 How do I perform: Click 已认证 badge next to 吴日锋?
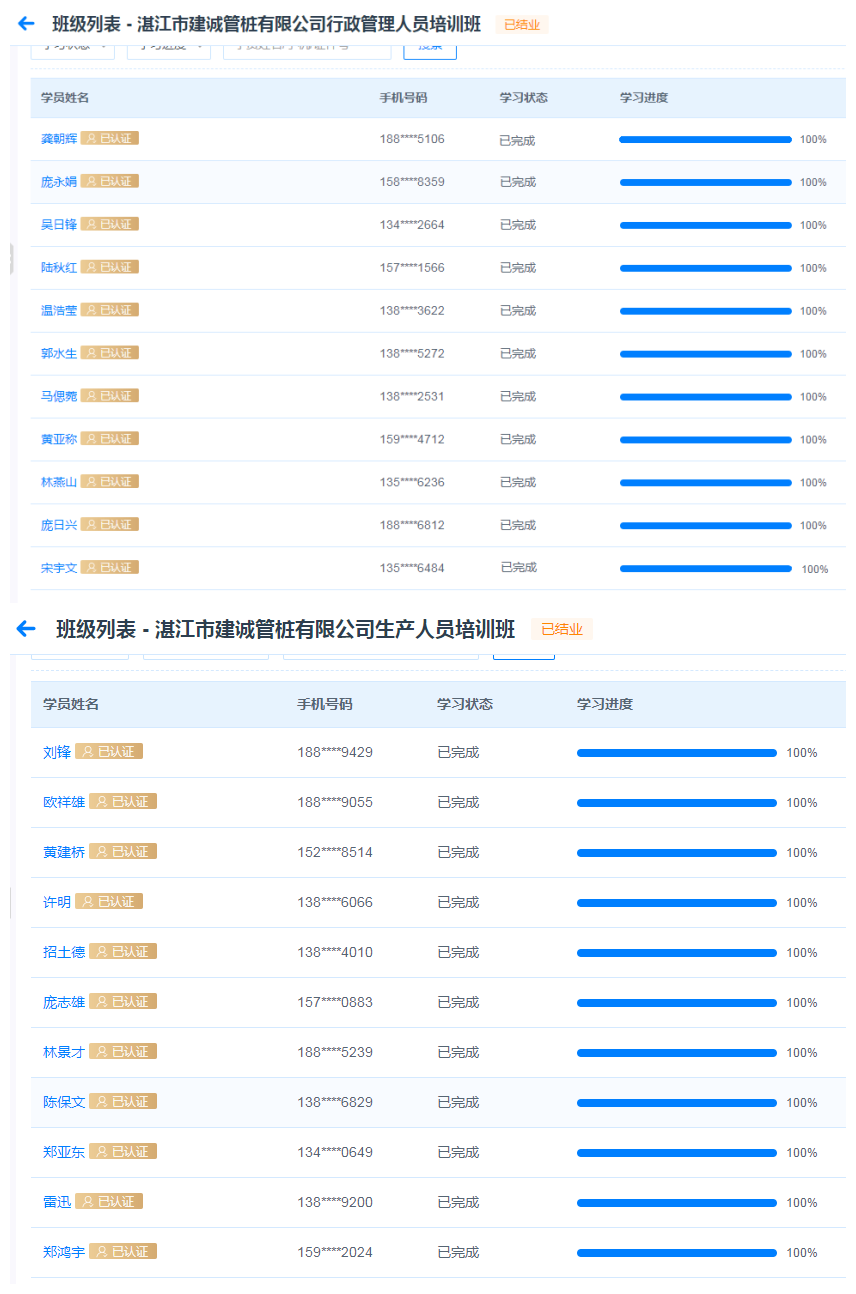(109, 225)
